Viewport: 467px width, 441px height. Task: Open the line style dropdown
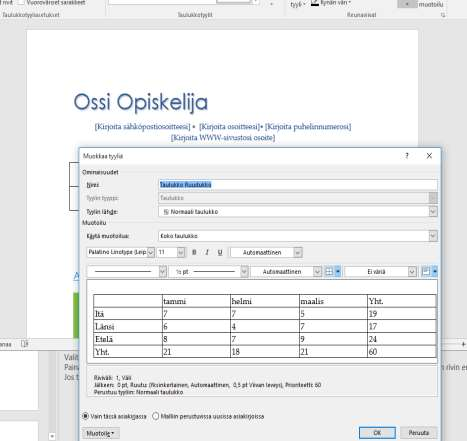[x=163, y=272]
